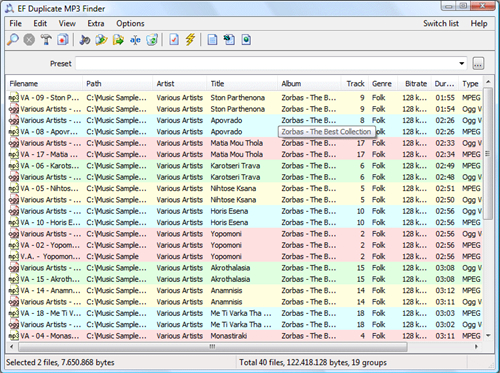Click 'Selected 2 files, 7.650.868 bytes' status
The height and width of the screenshot is (373, 500).
pos(60,362)
